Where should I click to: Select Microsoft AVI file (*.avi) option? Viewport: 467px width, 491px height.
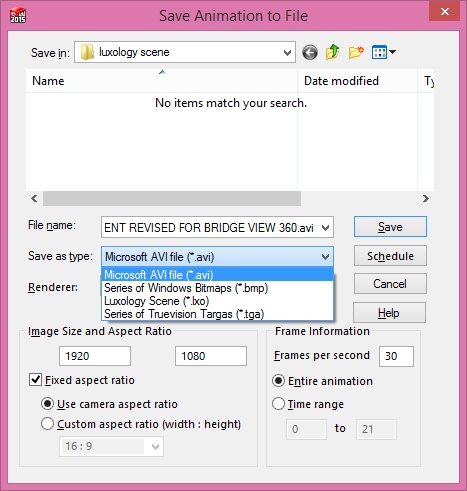(x=217, y=275)
